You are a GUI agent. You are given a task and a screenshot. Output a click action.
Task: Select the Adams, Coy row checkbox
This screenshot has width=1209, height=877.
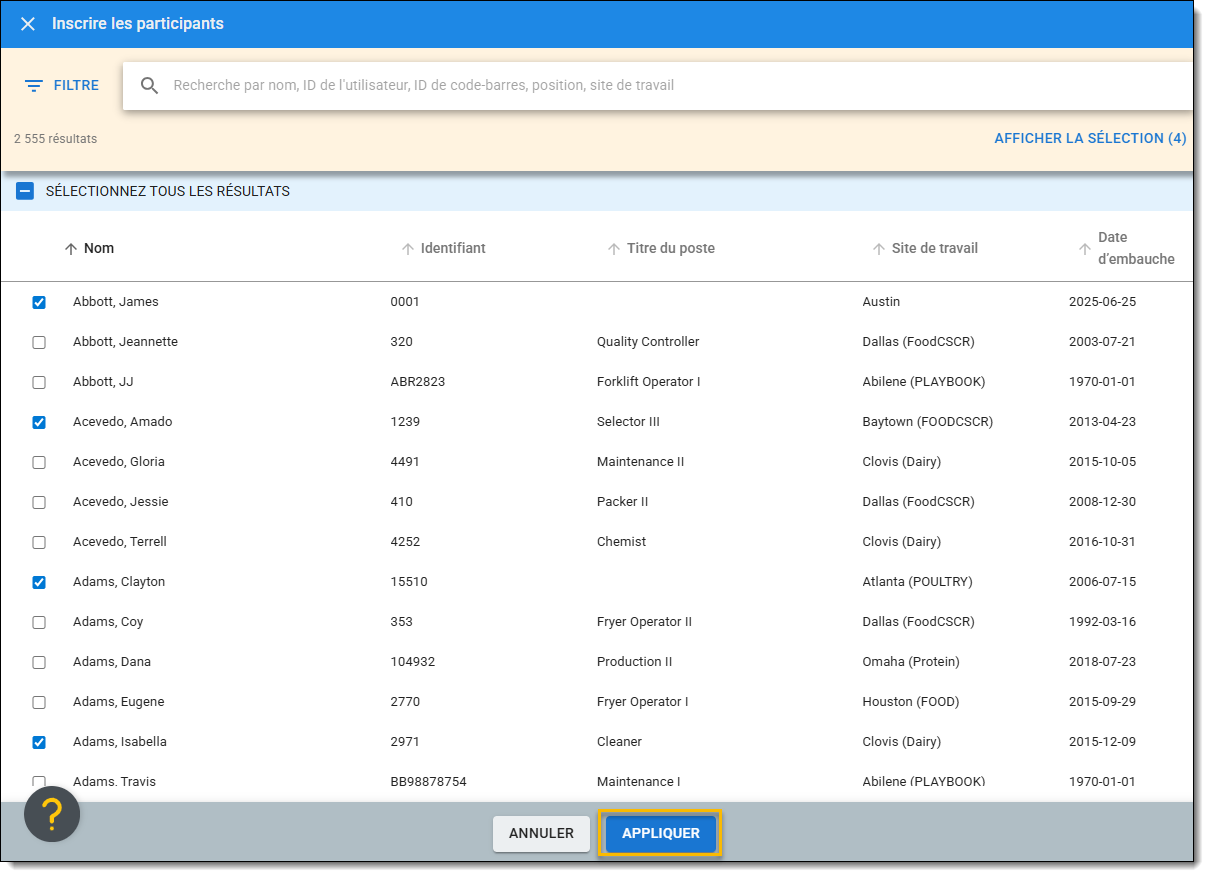point(39,622)
